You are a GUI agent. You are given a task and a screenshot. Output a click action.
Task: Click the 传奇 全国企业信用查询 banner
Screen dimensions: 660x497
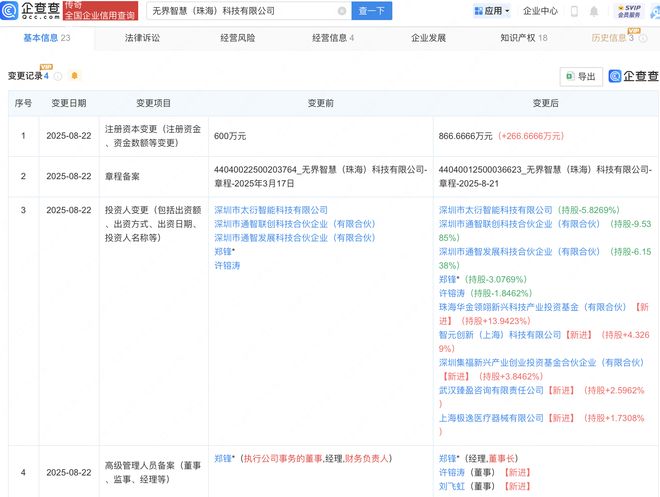pyautogui.click(x=100, y=11)
